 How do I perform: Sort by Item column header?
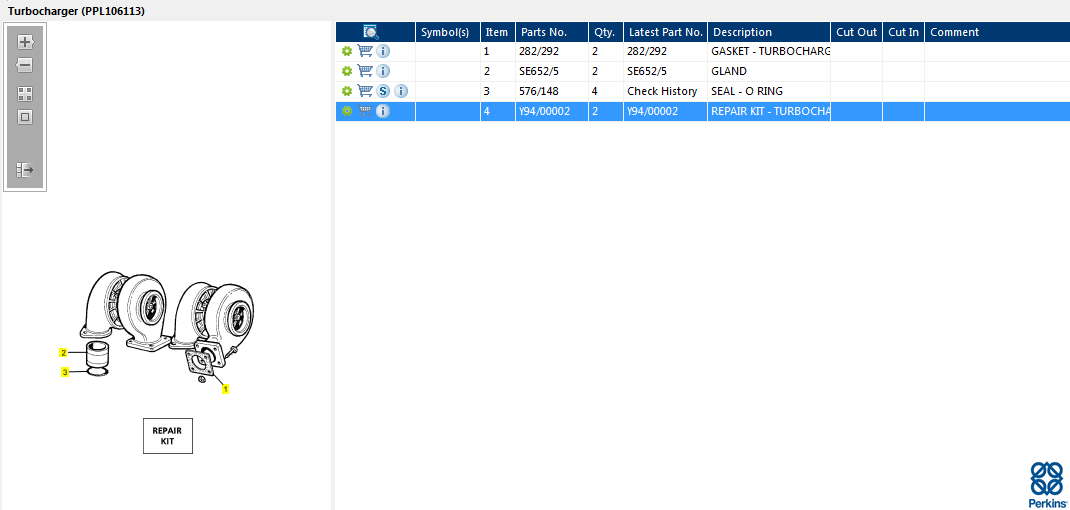(x=497, y=32)
